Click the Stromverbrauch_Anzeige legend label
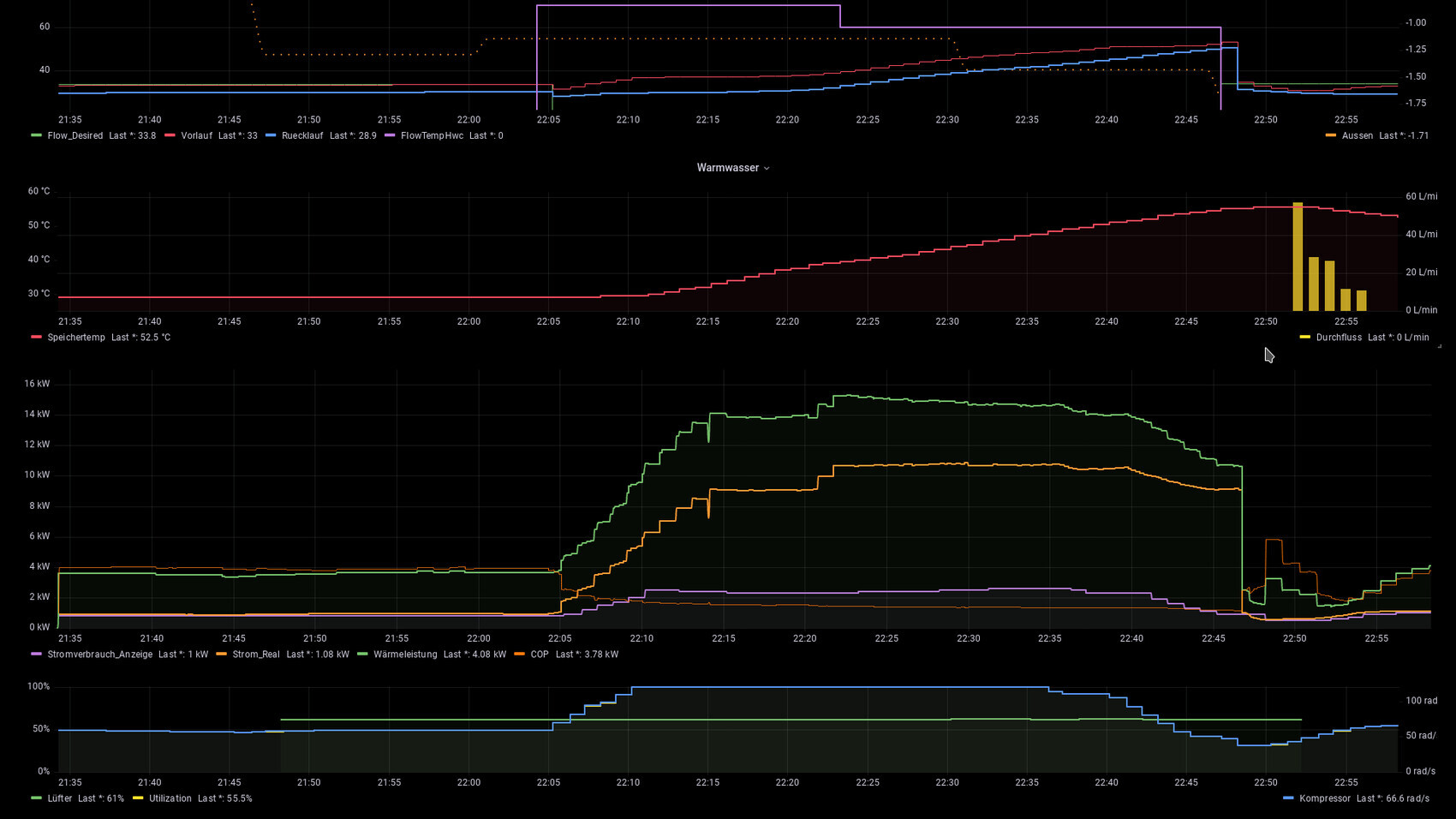 coord(99,655)
